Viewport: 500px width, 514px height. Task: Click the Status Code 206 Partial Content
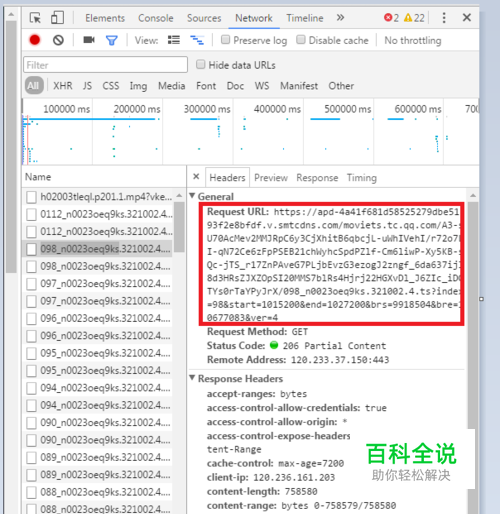click(x=334, y=346)
